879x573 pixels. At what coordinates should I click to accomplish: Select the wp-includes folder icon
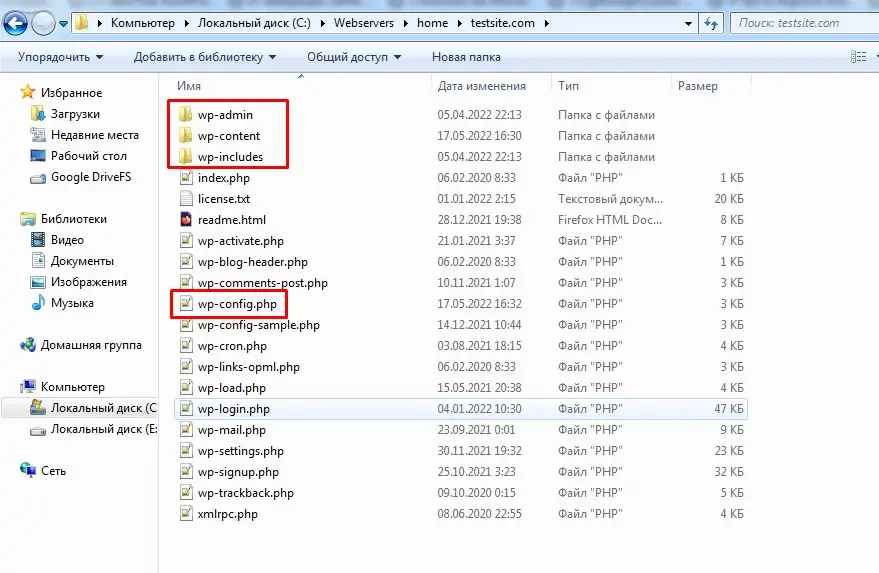(186, 156)
